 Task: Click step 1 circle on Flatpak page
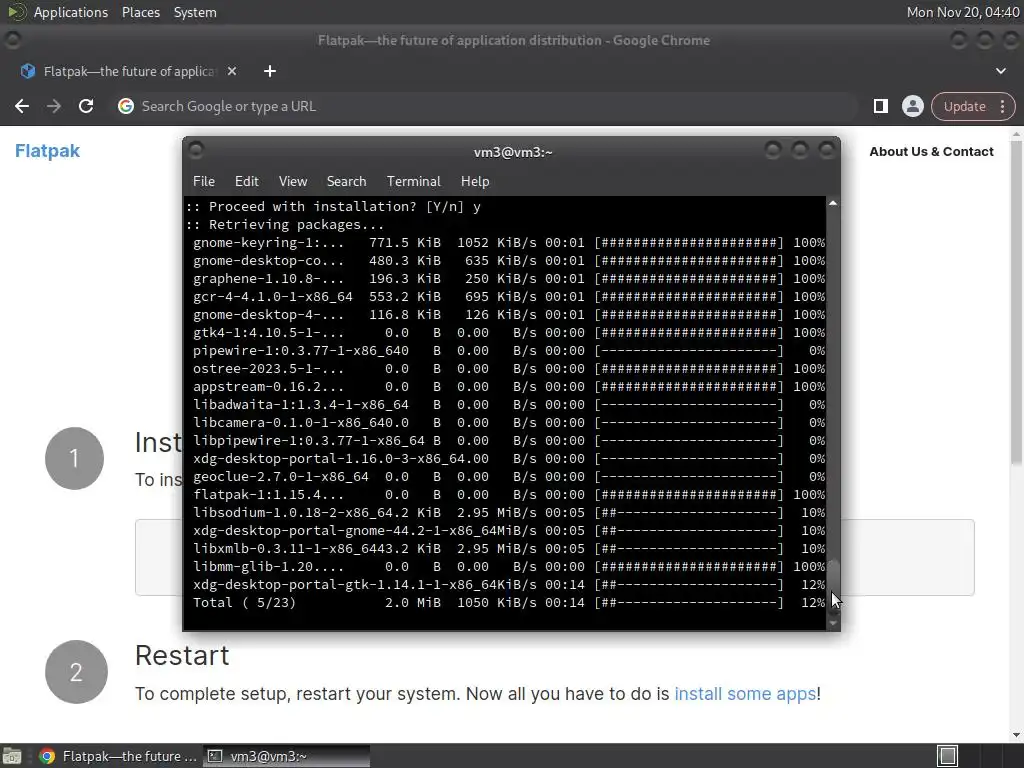pyautogui.click(x=74, y=458)
